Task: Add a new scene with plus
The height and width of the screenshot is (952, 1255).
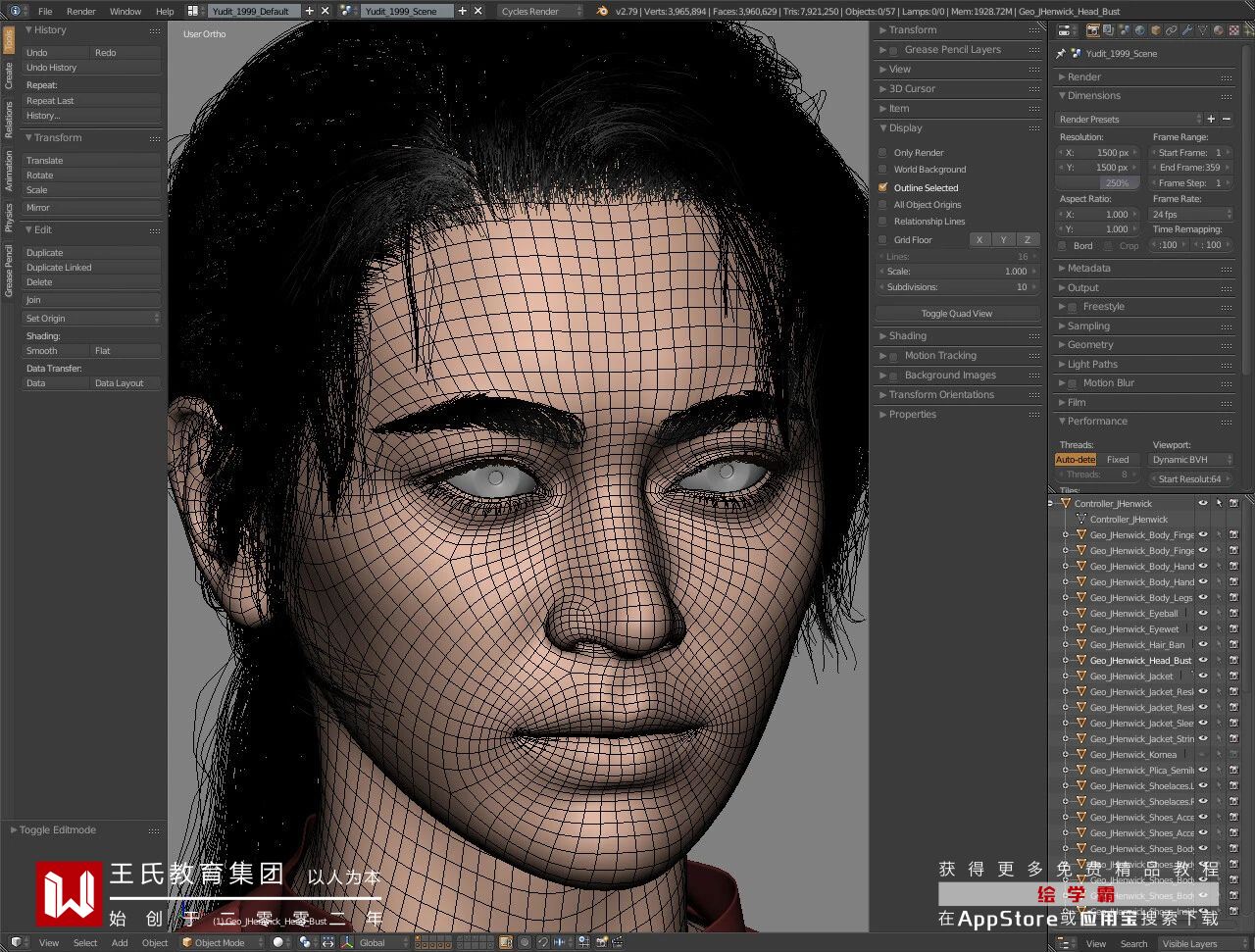Action: pos(463,11)
